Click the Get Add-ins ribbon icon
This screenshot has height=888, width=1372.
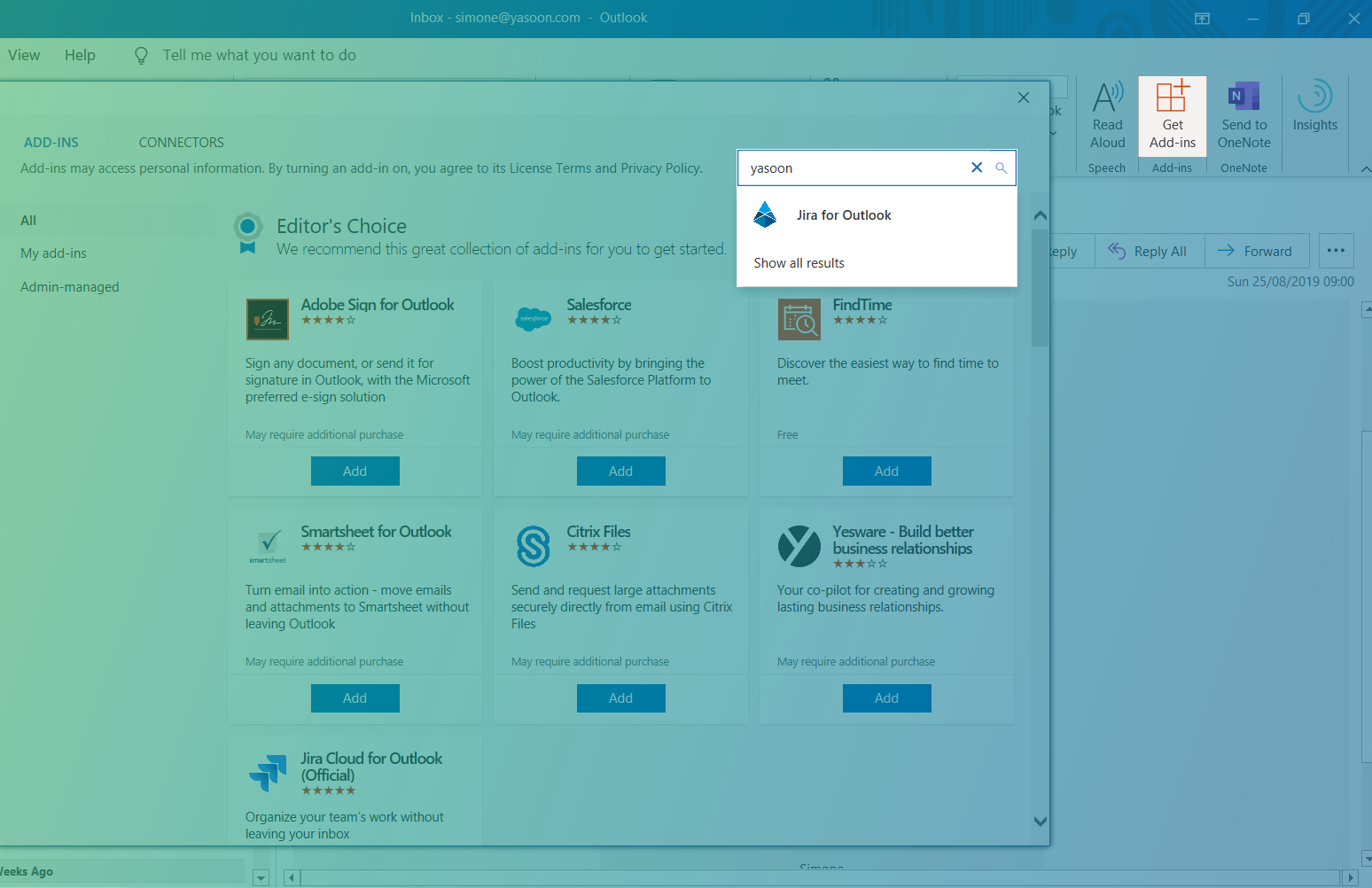(x=1172, y=115)
